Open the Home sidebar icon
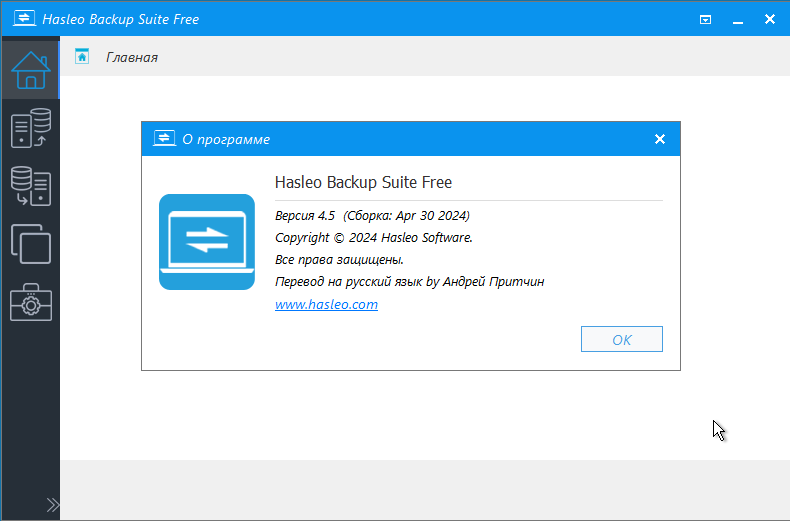 click(x=31, y=70)
